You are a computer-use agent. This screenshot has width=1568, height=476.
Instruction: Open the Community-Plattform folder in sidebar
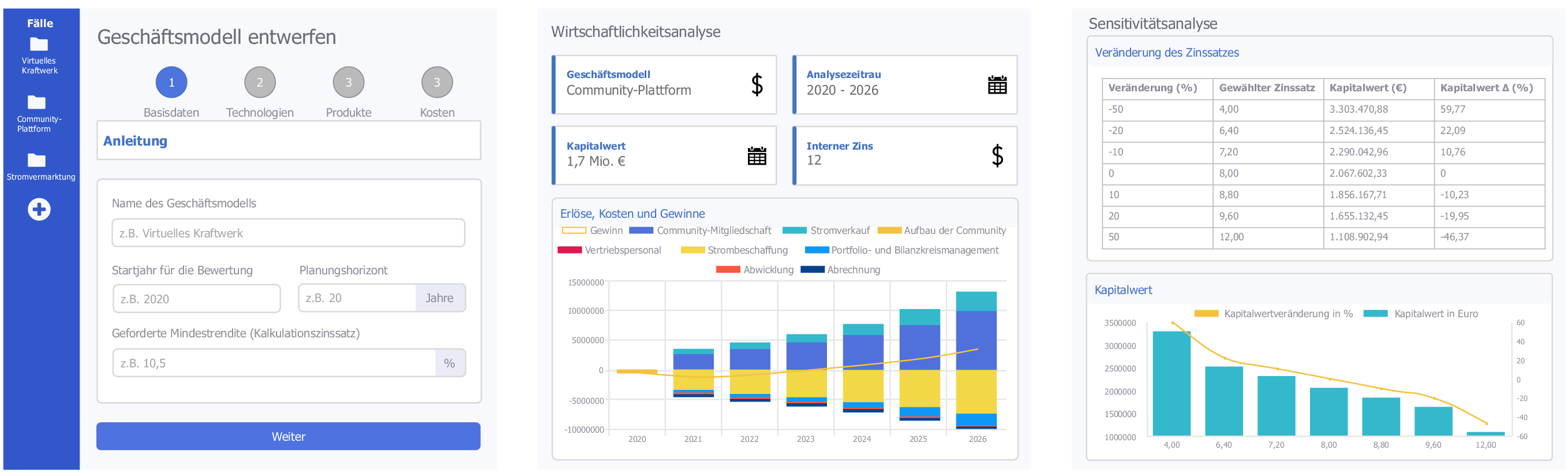(36, 102)
